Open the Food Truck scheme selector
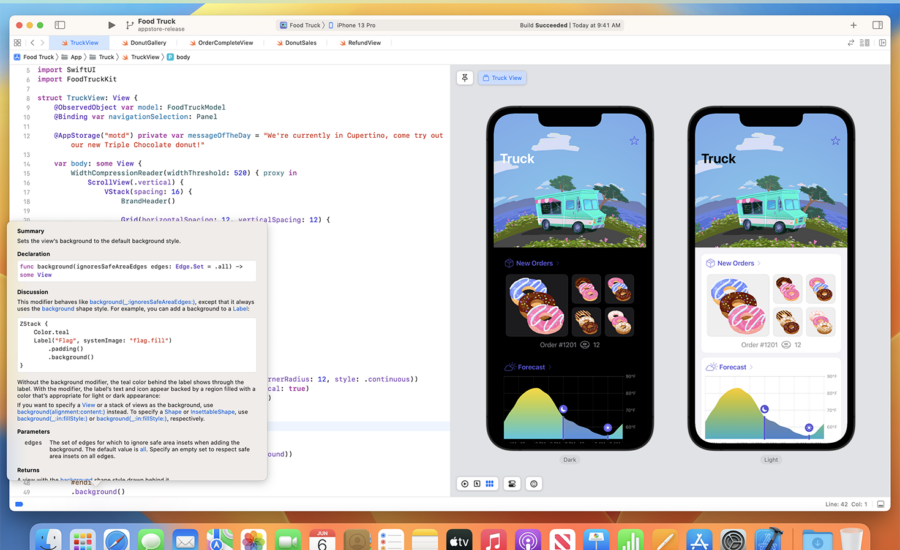Viewport: 900px width, 550px height. 300,25
